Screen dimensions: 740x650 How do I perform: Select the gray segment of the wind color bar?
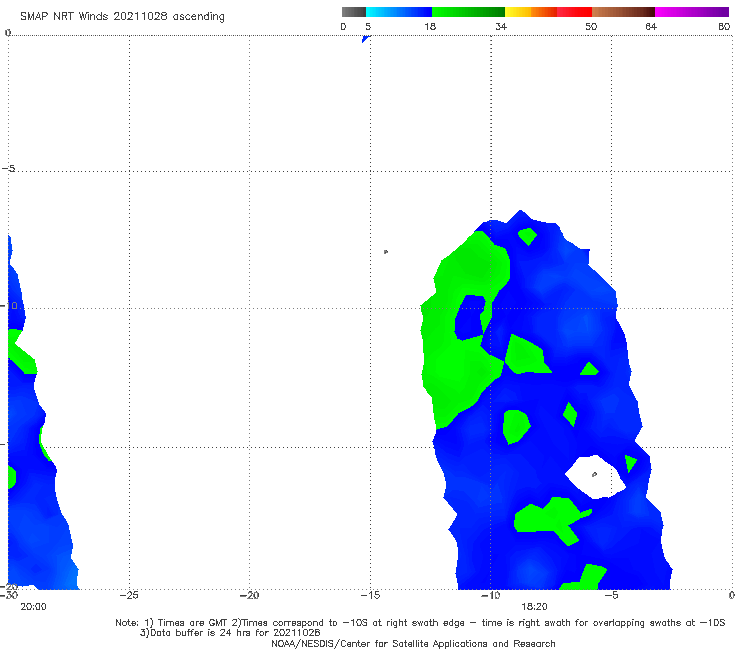[354, 12]
